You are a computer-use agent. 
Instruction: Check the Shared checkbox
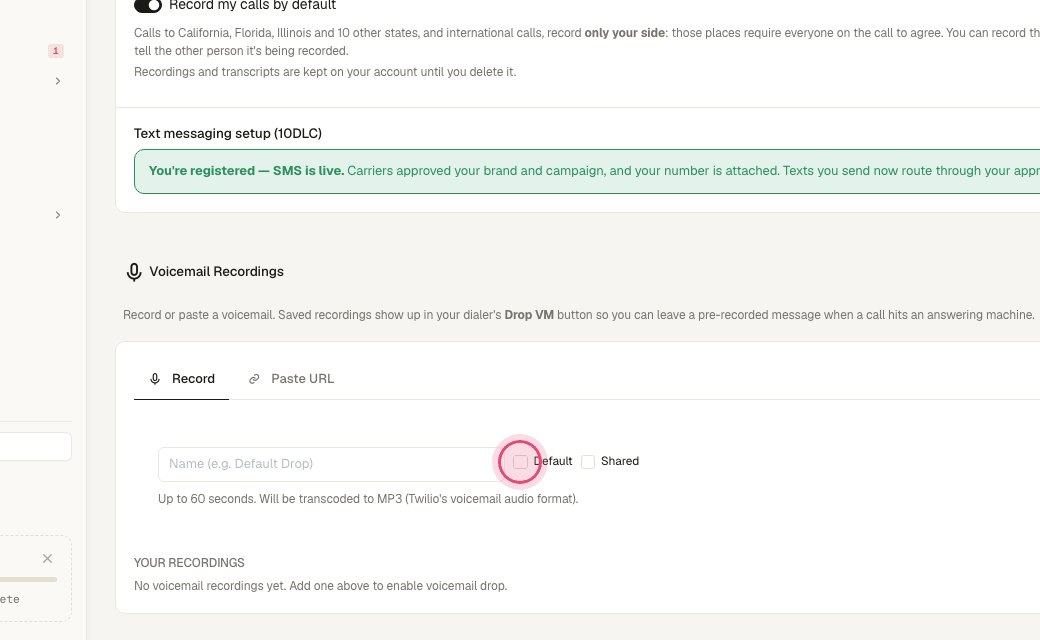(588, 462)
